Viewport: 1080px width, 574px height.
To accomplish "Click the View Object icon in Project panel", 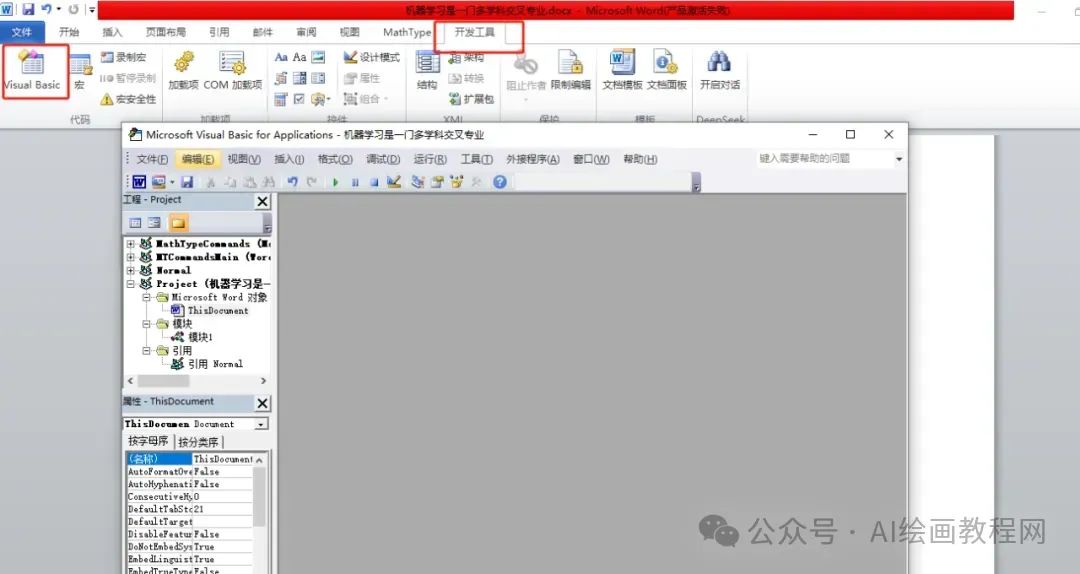I will pyautogui.click(x=154, y=223).
